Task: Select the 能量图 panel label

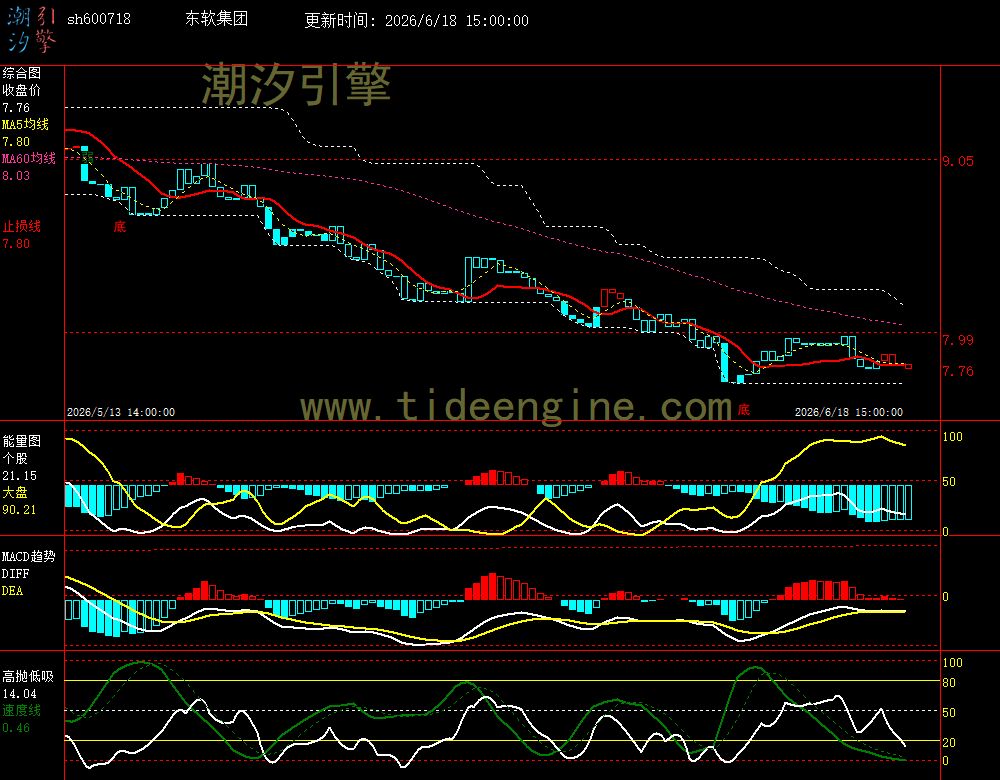Action: coord(21,441)
